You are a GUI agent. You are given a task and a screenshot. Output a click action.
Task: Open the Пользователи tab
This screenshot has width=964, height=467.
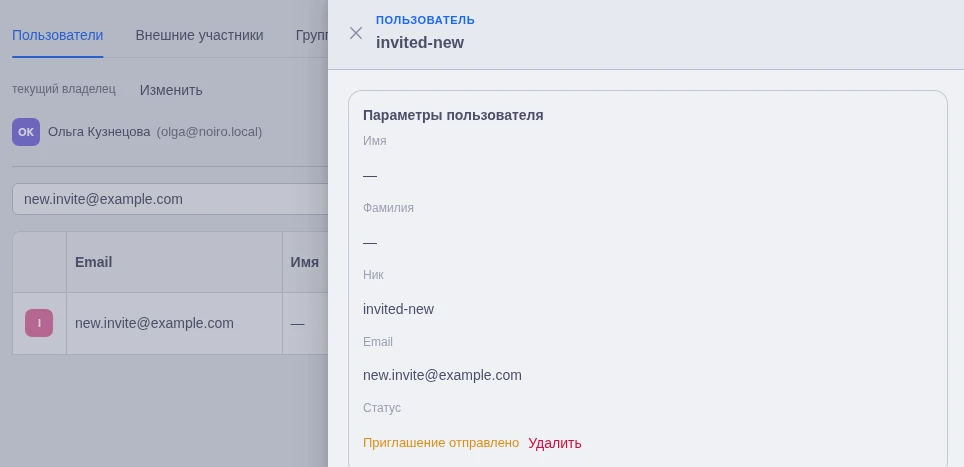(x=58, y=35)
